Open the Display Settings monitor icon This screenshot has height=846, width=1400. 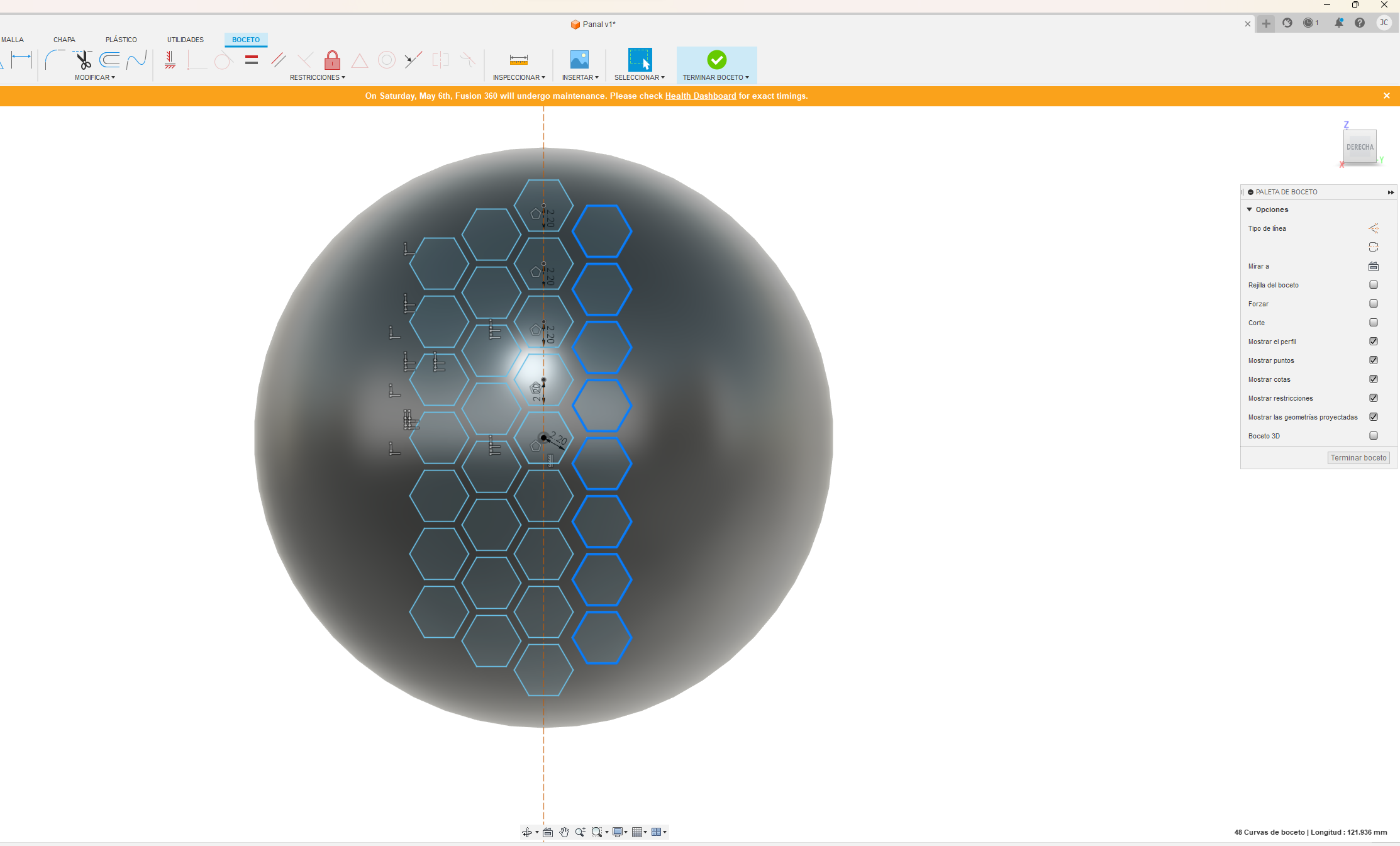pyautogui.click(x=618, y=832)
